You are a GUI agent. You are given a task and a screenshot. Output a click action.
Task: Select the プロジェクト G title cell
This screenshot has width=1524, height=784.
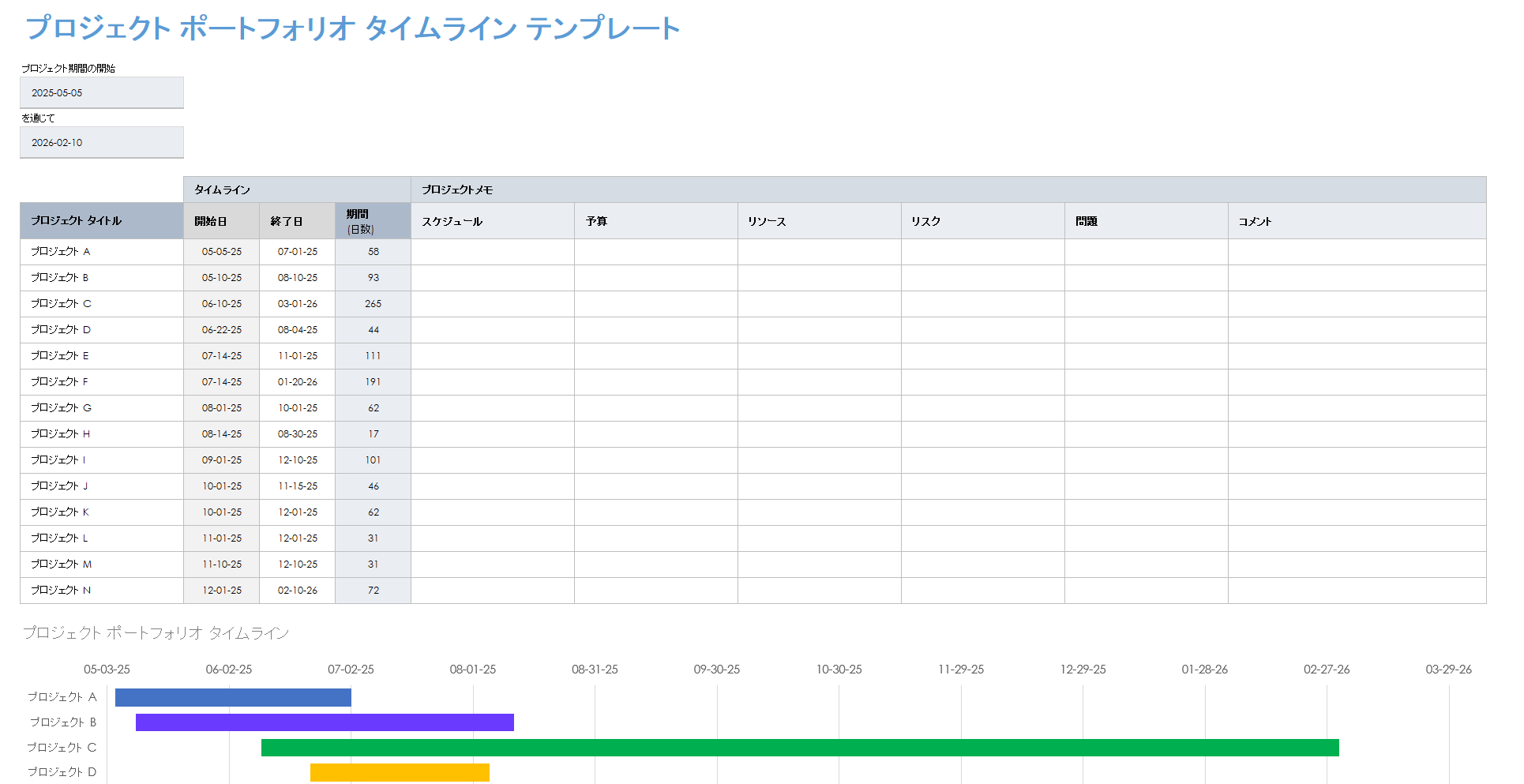(102, 408)
